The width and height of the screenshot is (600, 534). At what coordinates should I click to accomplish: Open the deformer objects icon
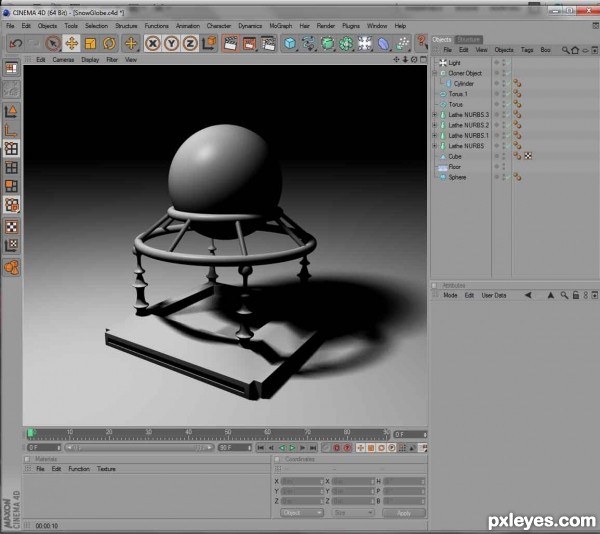[x=383, y=44]
